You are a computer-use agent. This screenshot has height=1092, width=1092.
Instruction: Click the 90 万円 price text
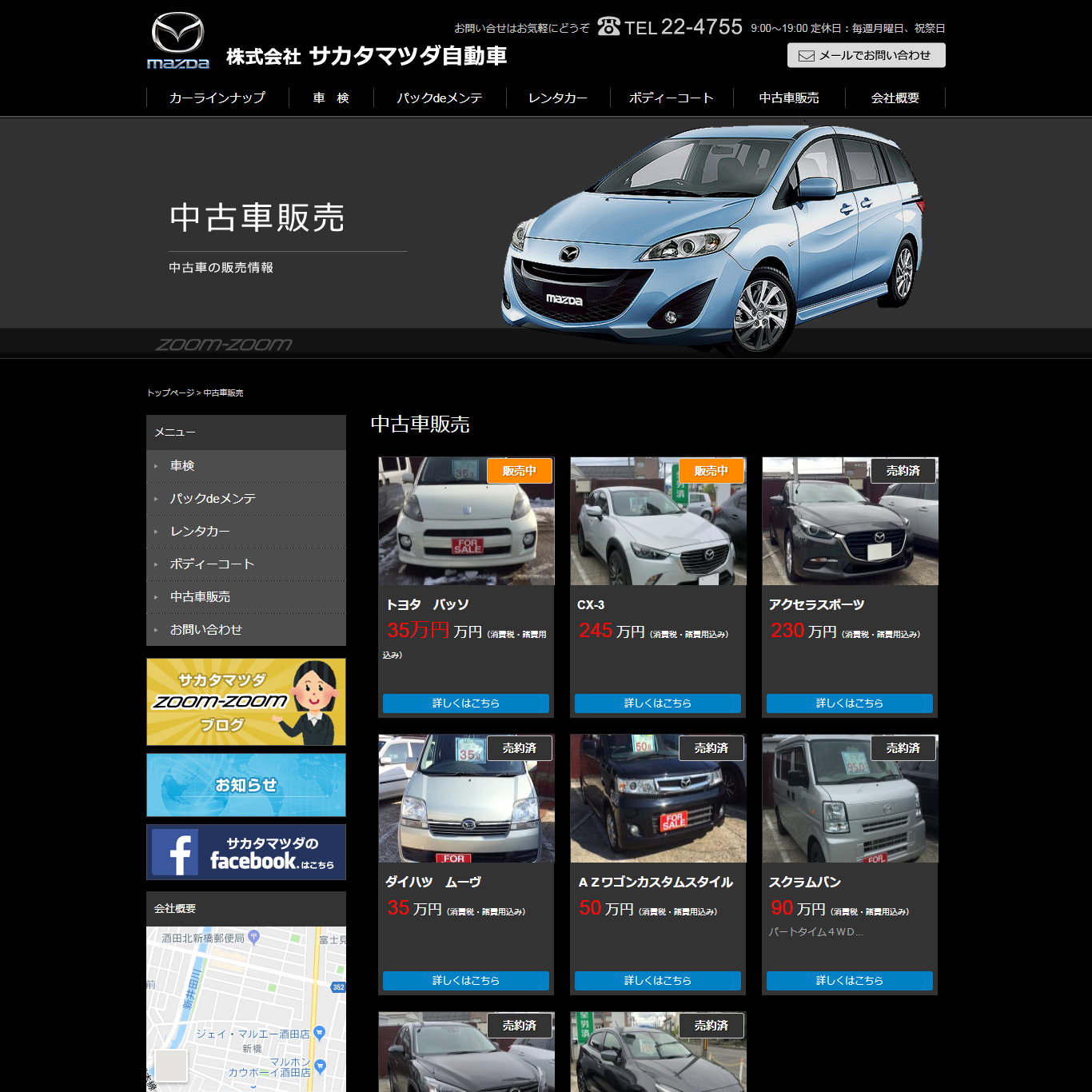(798, 908)
